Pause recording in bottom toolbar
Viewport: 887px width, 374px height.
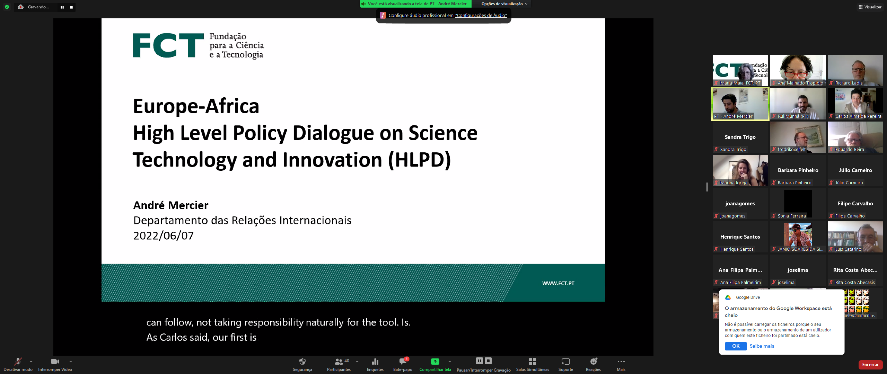[479, 360]
